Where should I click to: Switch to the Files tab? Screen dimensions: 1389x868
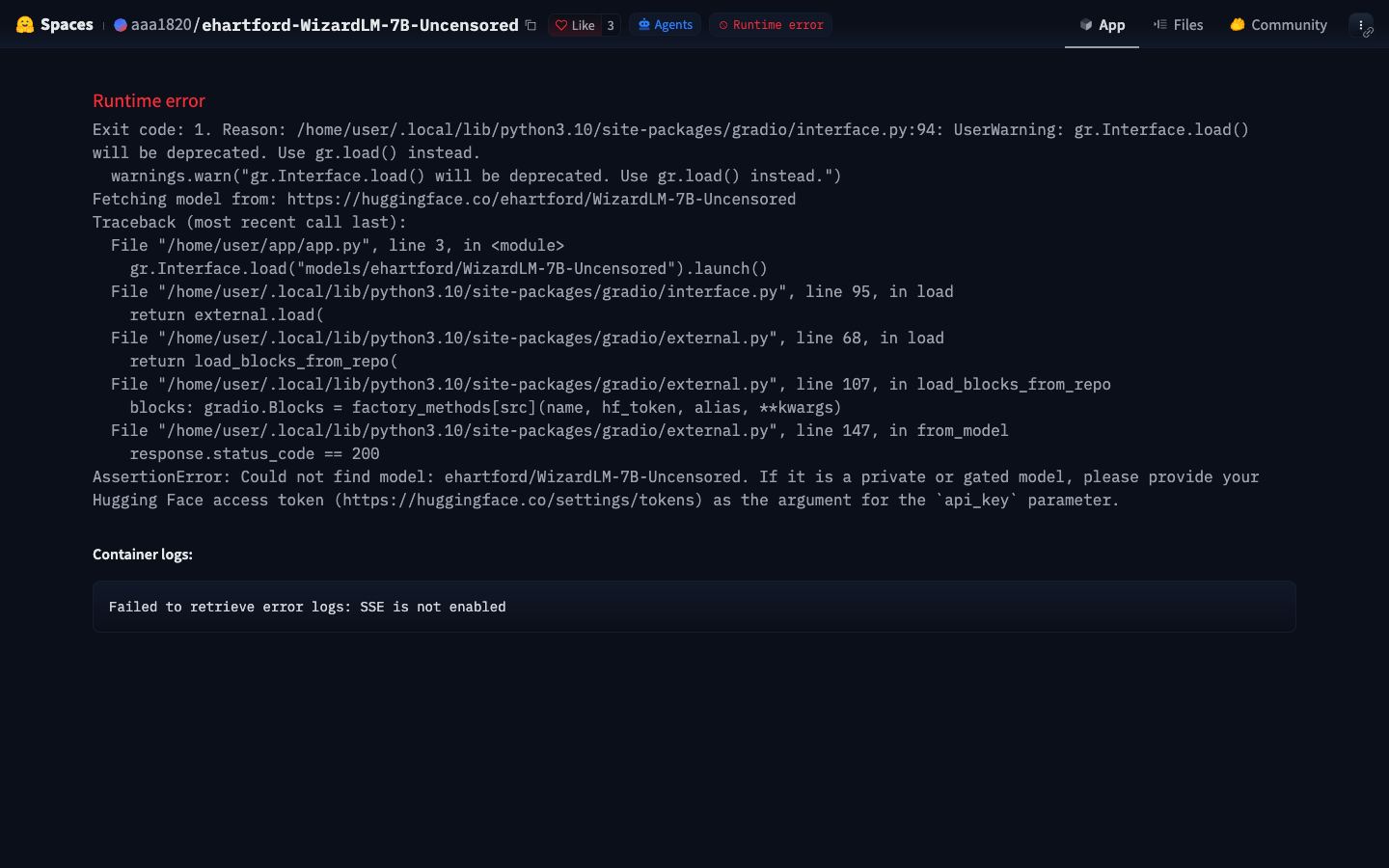(1178, 25)
